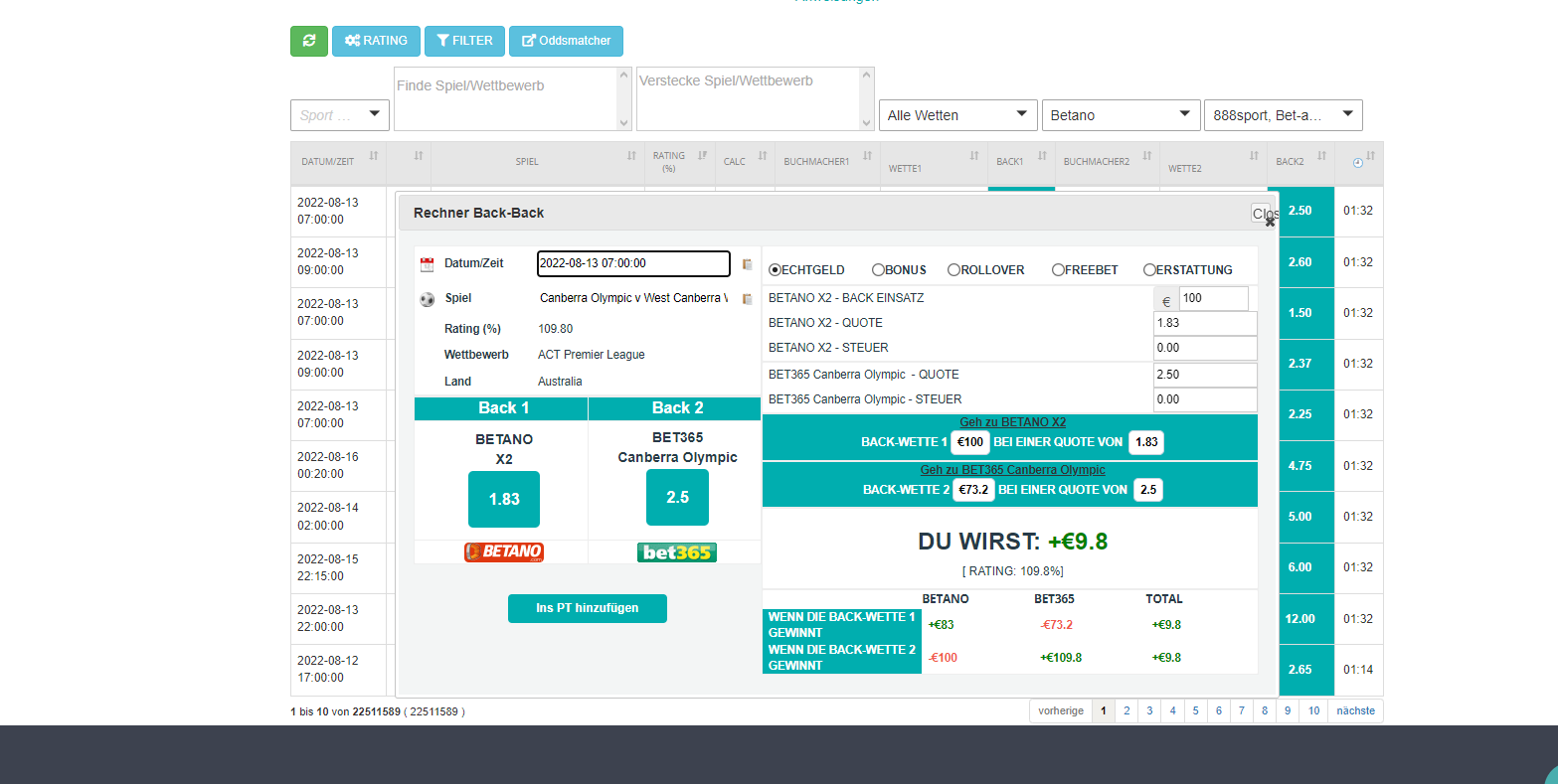Click the BETANO X2 QUOTE field
The image size is (1558, 784).
(x=1205, y=323)
